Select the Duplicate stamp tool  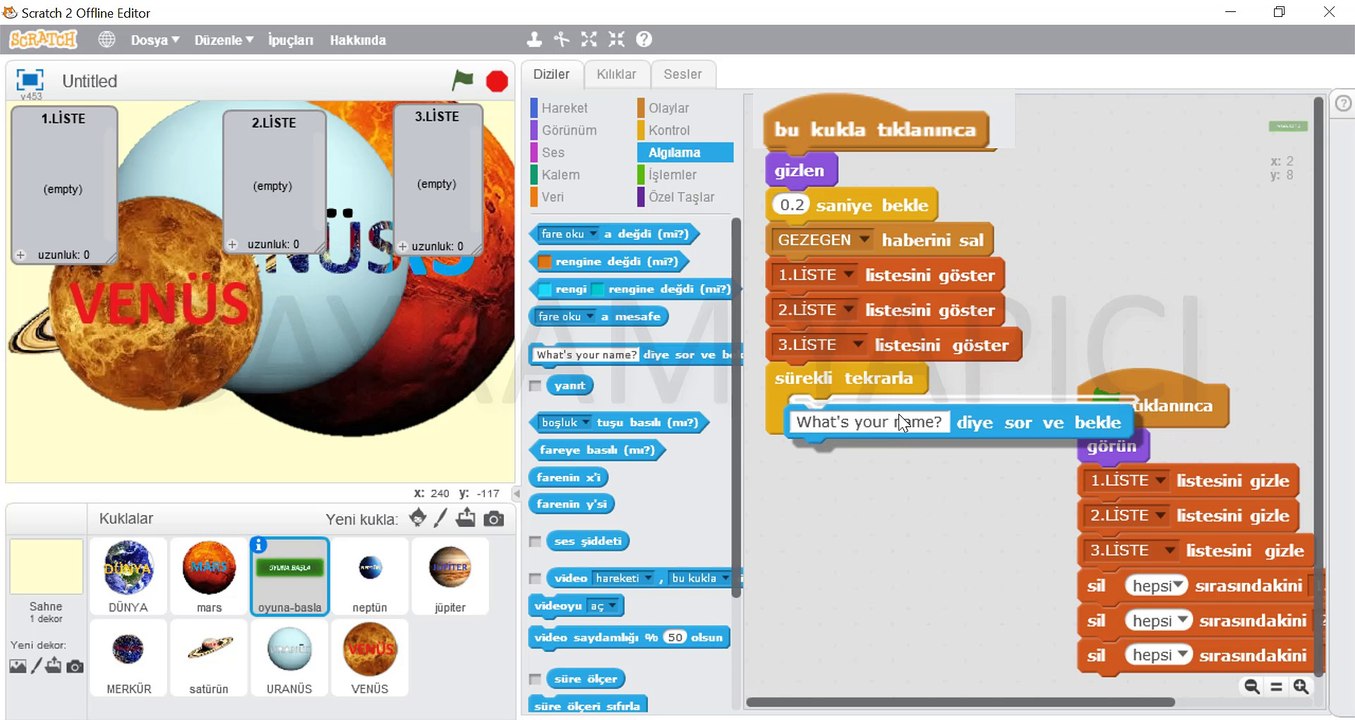pyautogui.click(x=535, y=40)
